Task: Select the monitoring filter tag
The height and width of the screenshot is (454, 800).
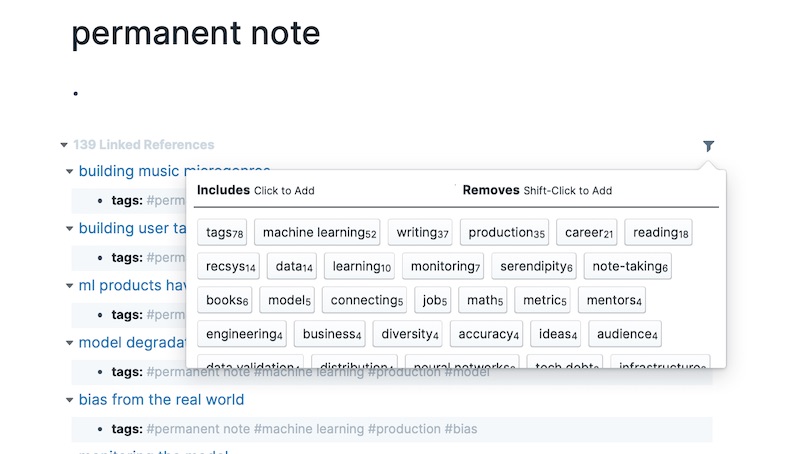Action: tap(445, 267)
